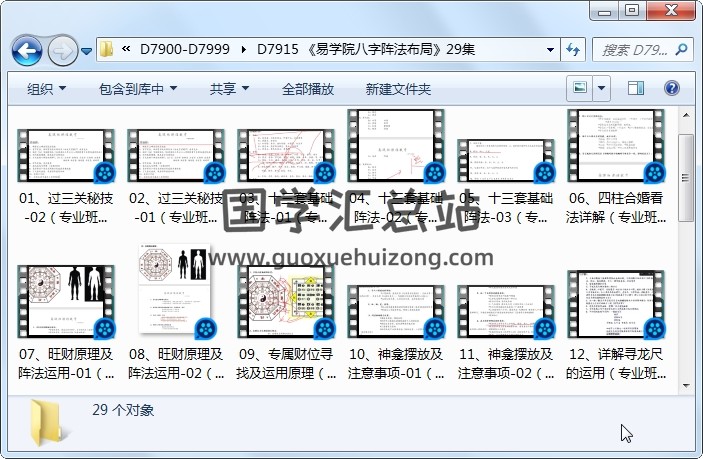The image size is (703, 459).
Task: Click file name 12、详解寻龙尺的运用
Action: point(616,364)
